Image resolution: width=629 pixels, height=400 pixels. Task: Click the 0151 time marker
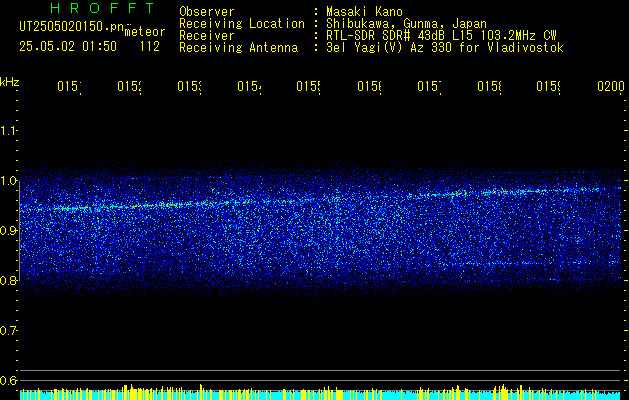pyautogui.click(x=69, y=87)
